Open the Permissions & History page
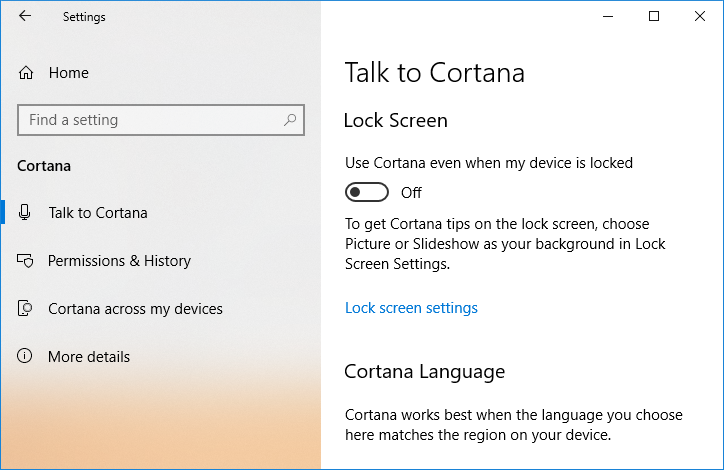This screenshot has height=470, width=724. pyautogui.click(x=119, y=261)
